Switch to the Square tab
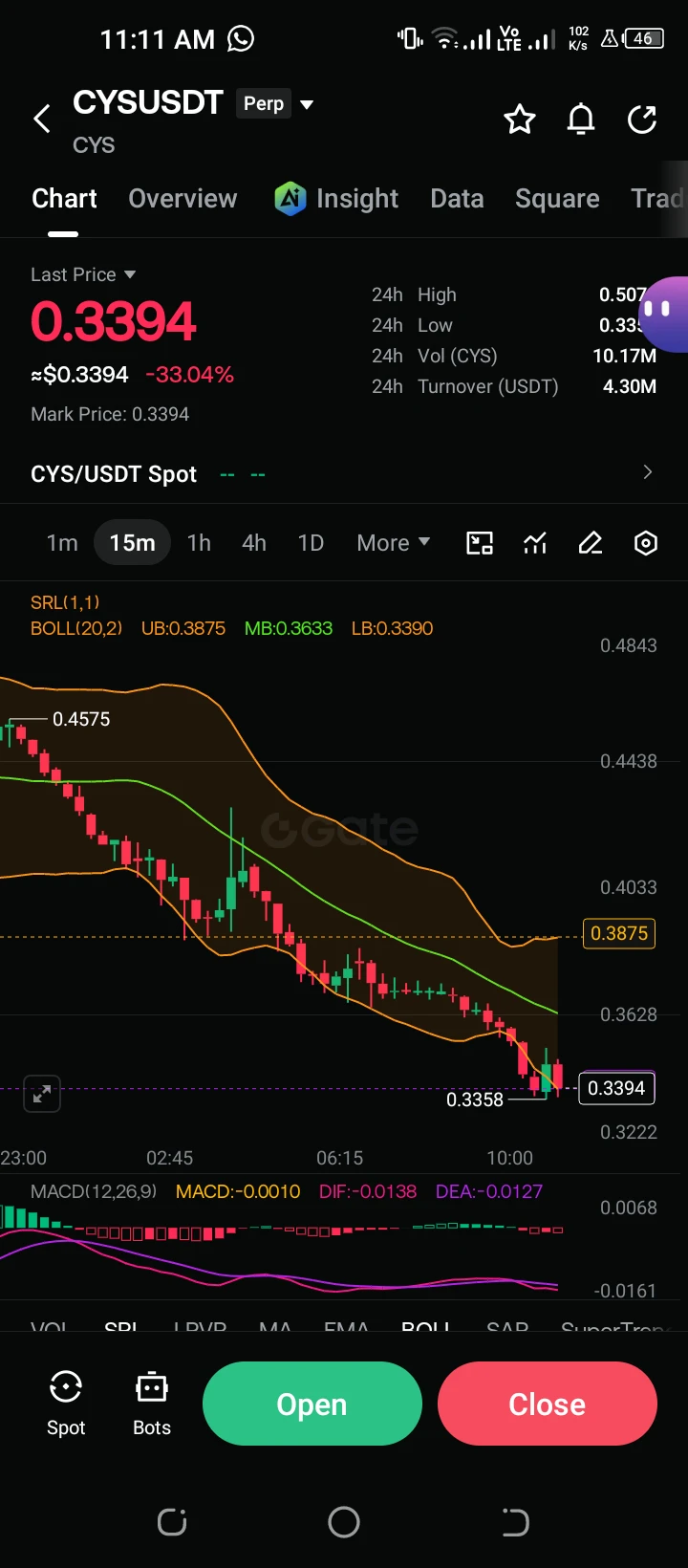This screenshot has width=688, height=1568. [557, 199]
